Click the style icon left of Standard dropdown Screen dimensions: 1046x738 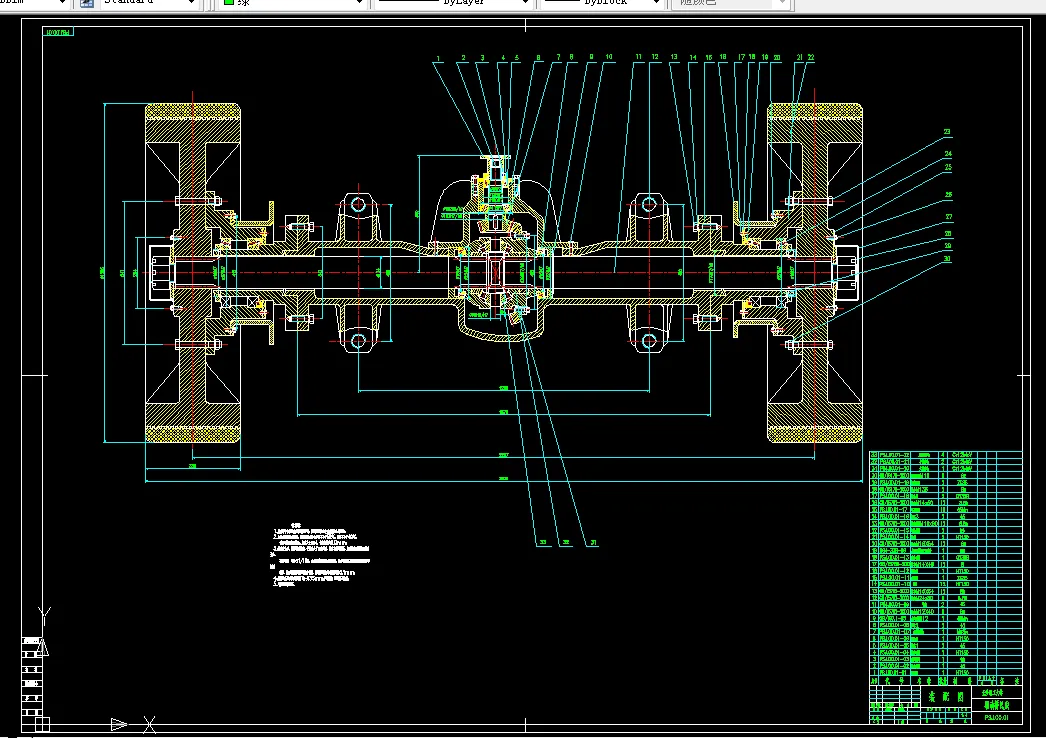pyautogui.click(x=86, y=3)
